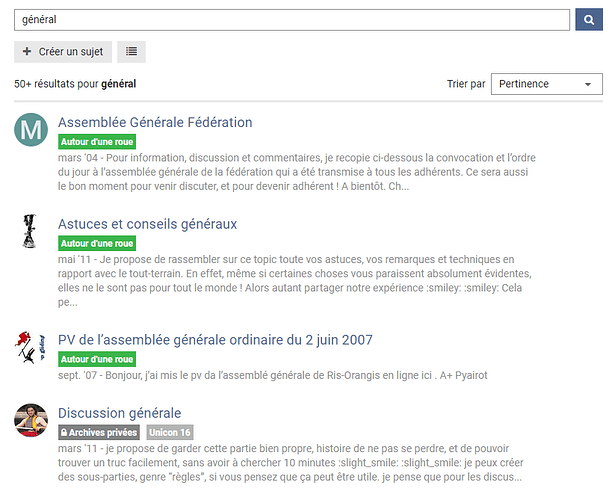Click excerpt text starting sept. '07
This screenshot has width=612, height=500.
coord(273,375)
